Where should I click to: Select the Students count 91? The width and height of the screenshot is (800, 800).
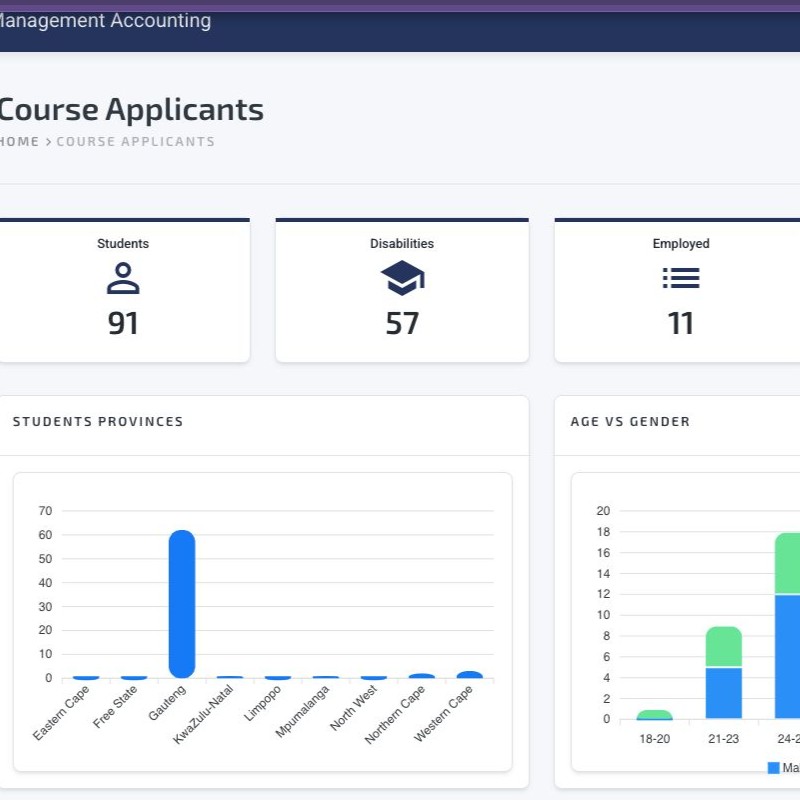[123, 324]
